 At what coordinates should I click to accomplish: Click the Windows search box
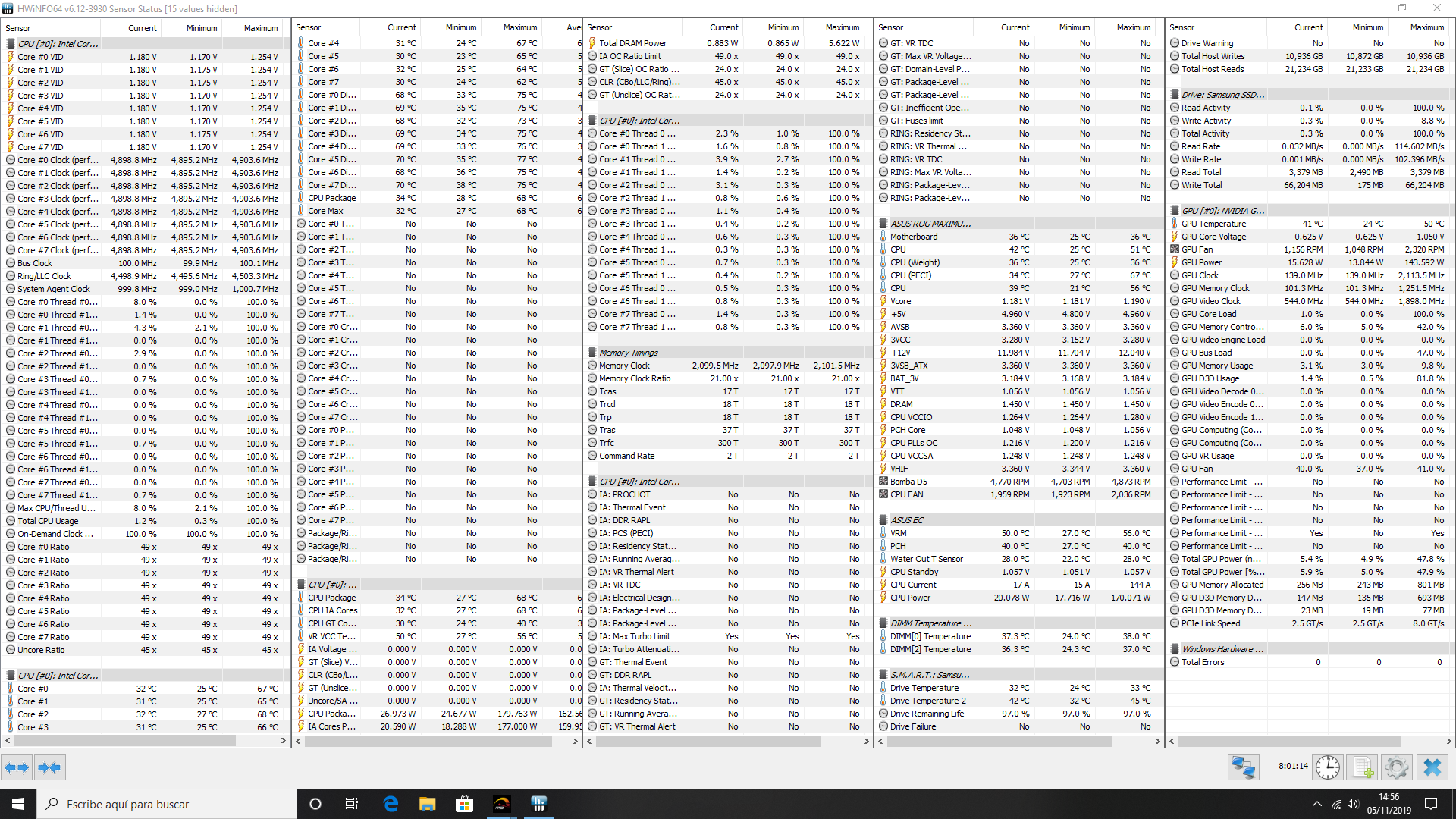point(167,804)
